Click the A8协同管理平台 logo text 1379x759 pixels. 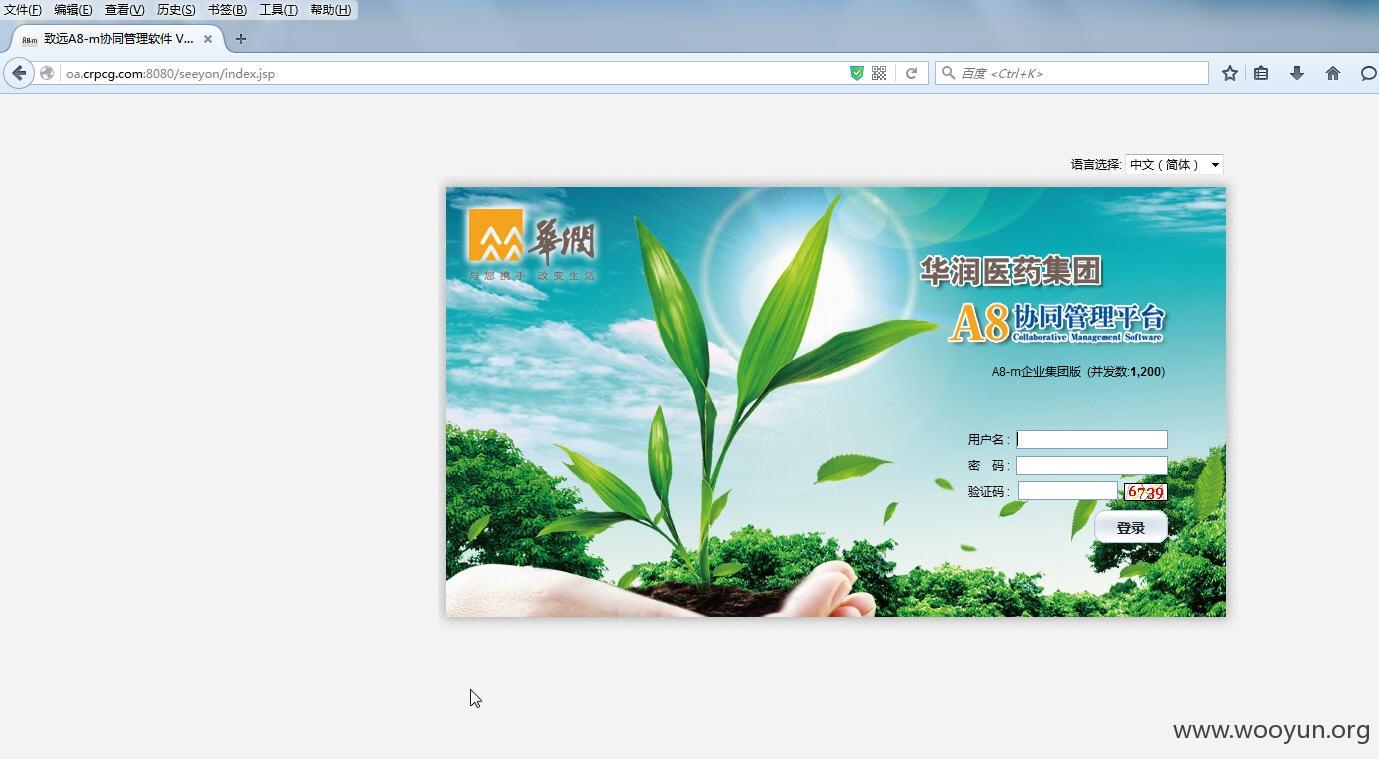pyautogui.click(x=1058, y=322)
